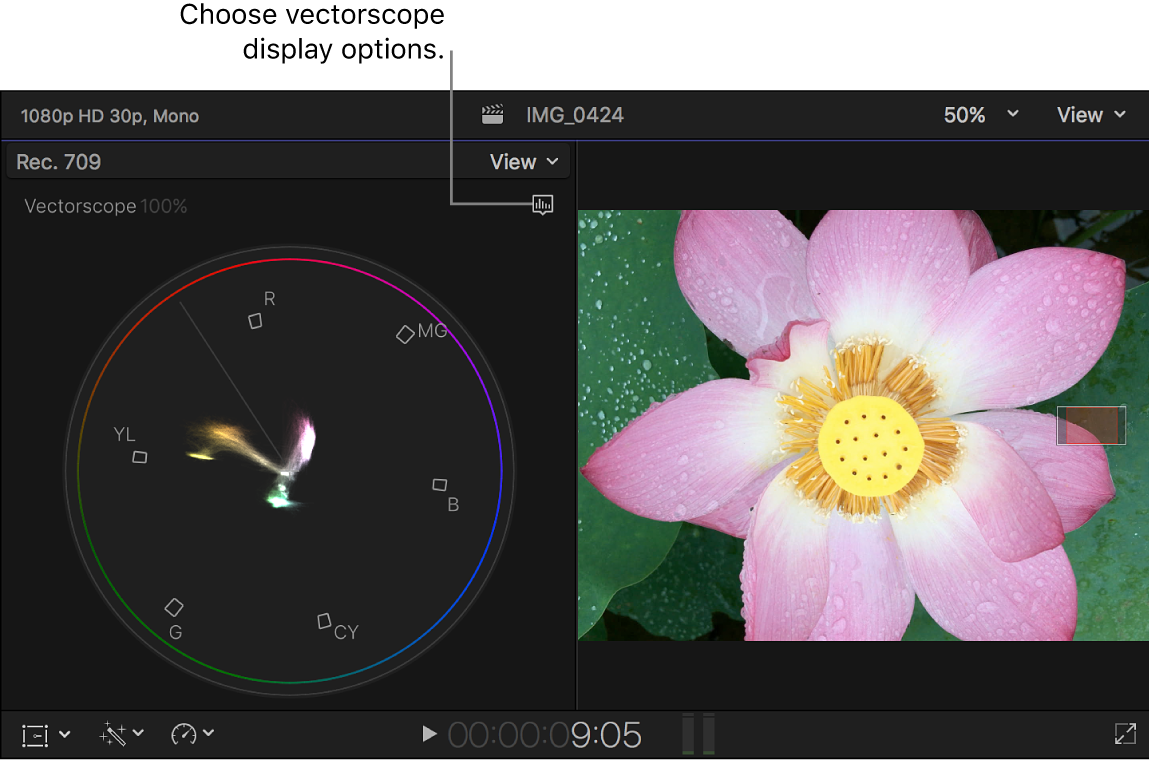The image size is (1150, 762).
Task: Open the vectorscope display options icon
Action: point(542,205)
